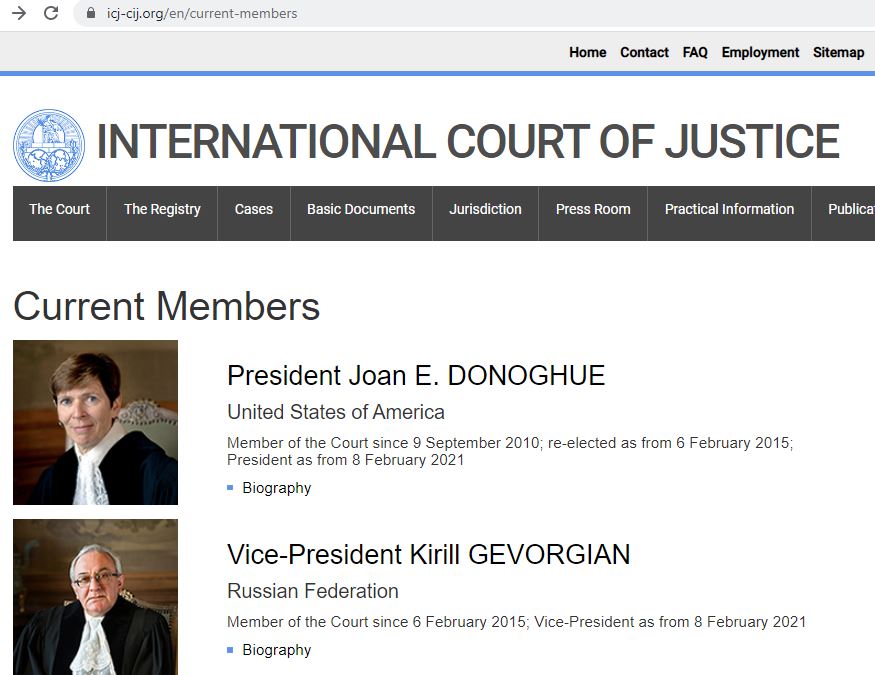Open The Registry menu
Screen dimensions: 875x675
[162, 213]
